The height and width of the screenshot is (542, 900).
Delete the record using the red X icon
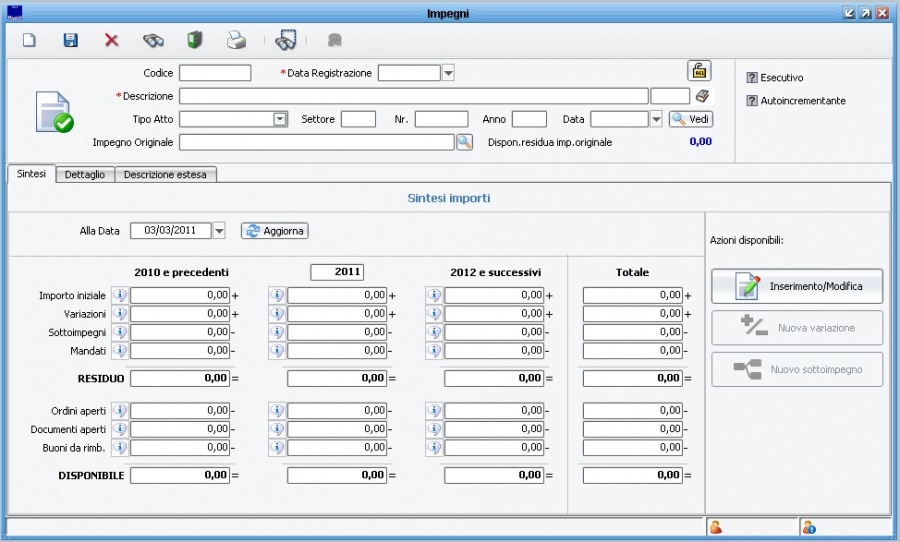[111, 41]
